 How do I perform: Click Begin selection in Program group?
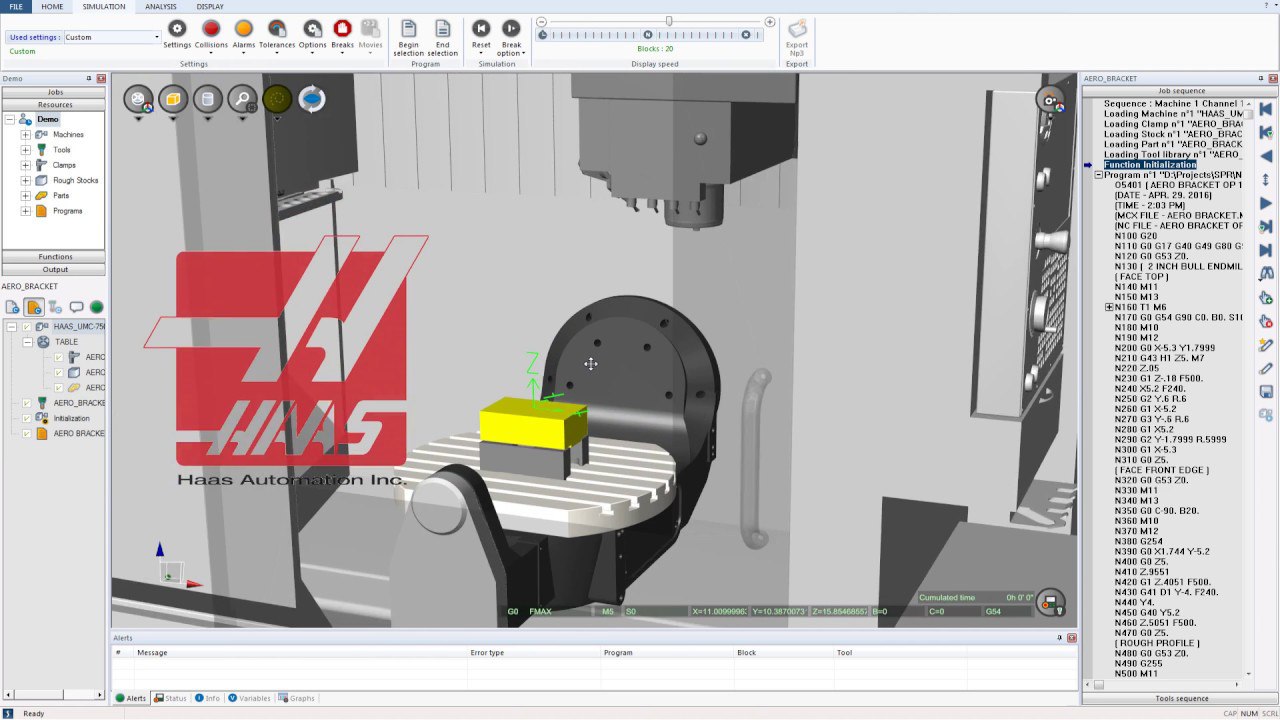pos(409,37)
